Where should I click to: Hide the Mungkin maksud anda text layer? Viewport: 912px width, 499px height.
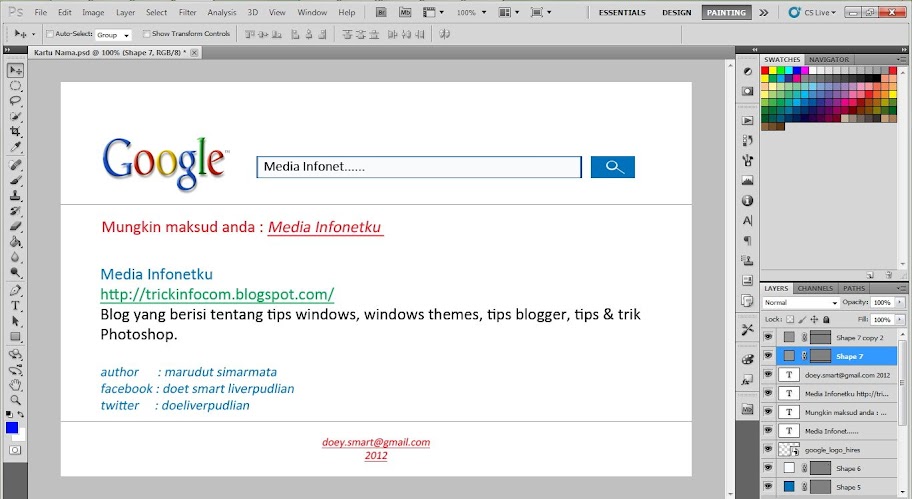768,411
